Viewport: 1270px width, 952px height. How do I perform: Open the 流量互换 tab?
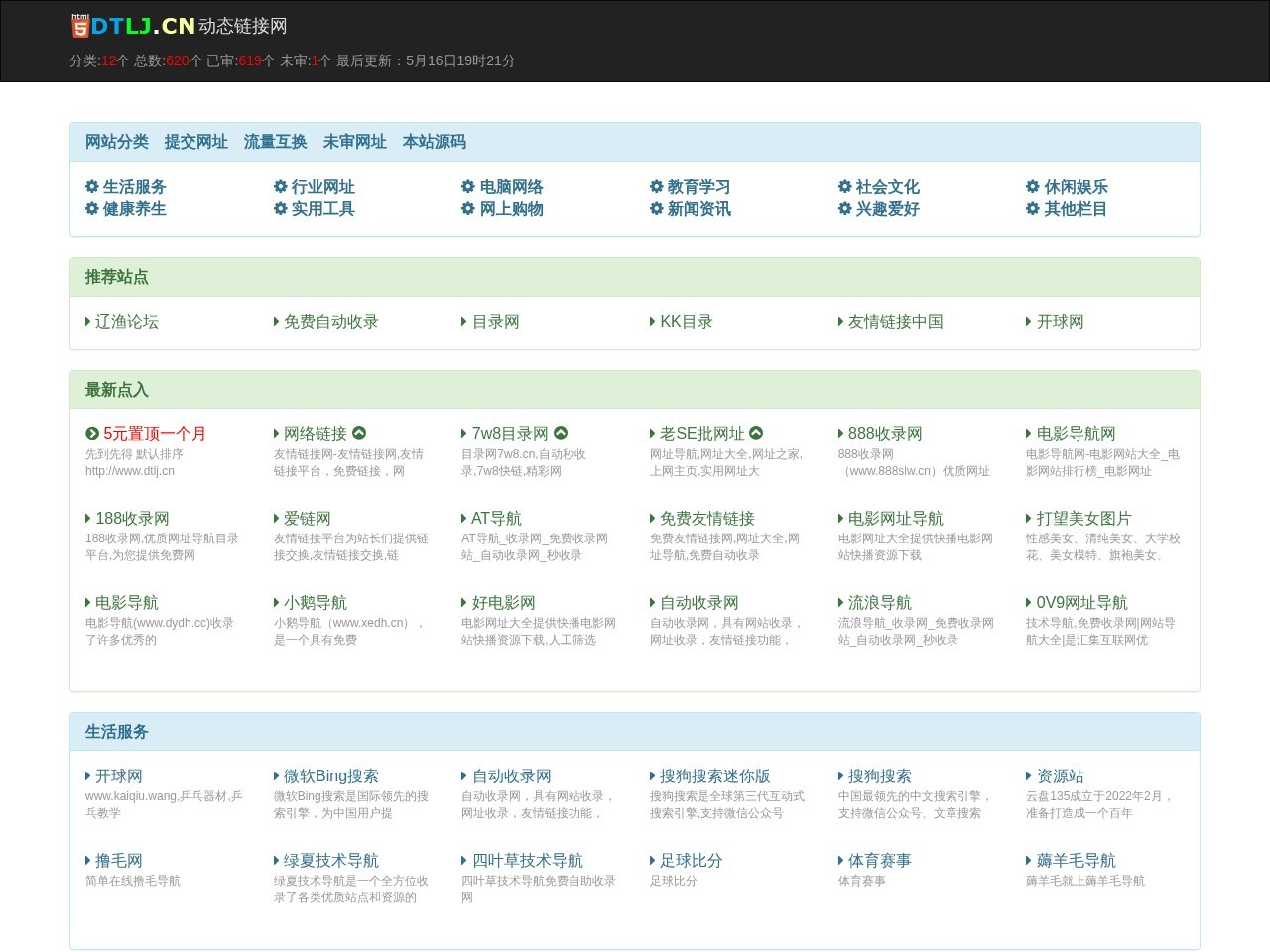[276, 142]
